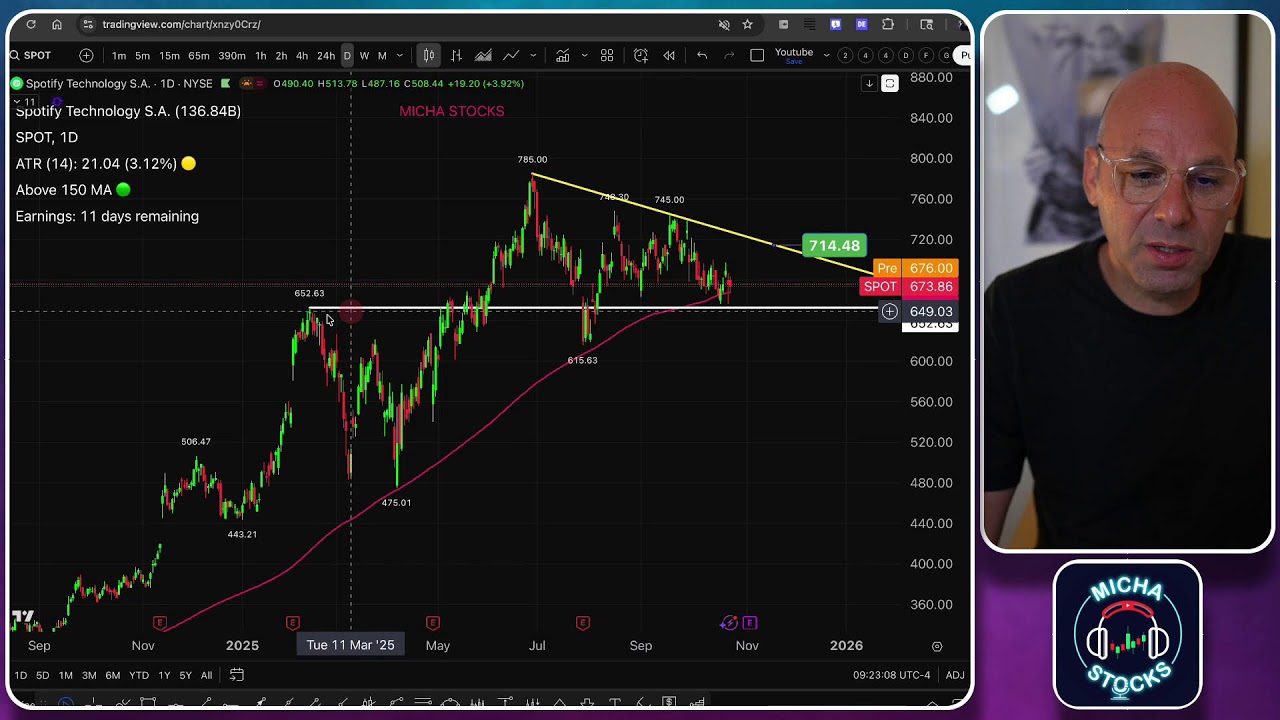1280x720 pixels.
Task: Set chart range to 3M
Action: [x=89, y=676]
